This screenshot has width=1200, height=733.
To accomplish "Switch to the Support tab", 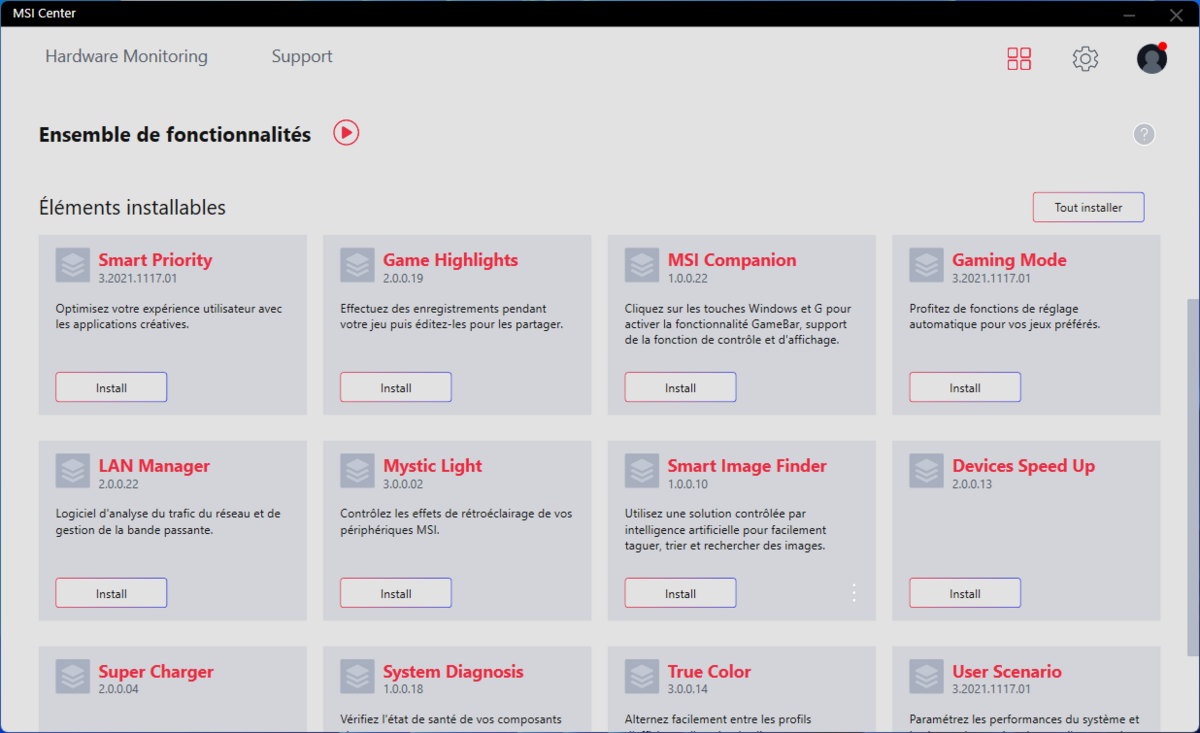I will coord(302,57).
